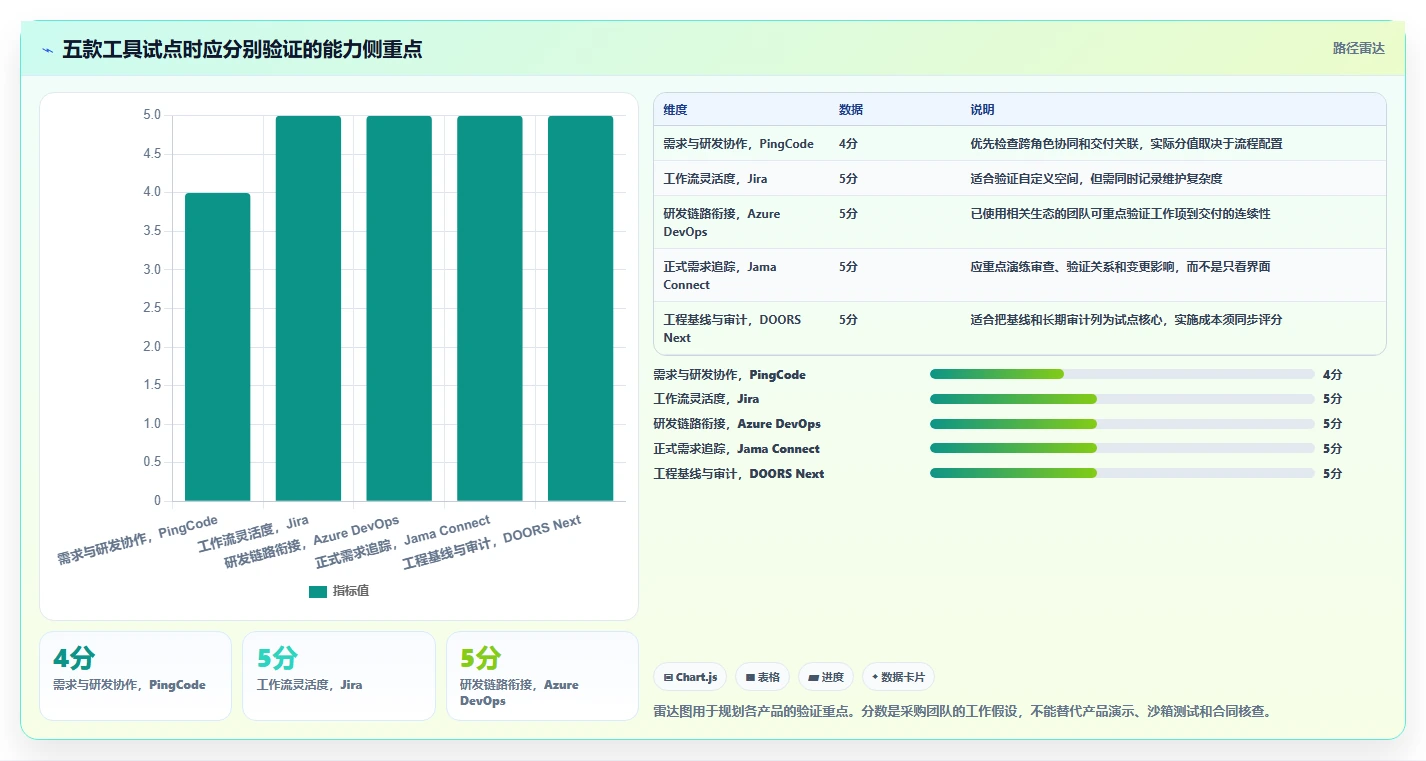Select the Chart.js tag chip
1426x761 pixels.
[x=690, y=677]
